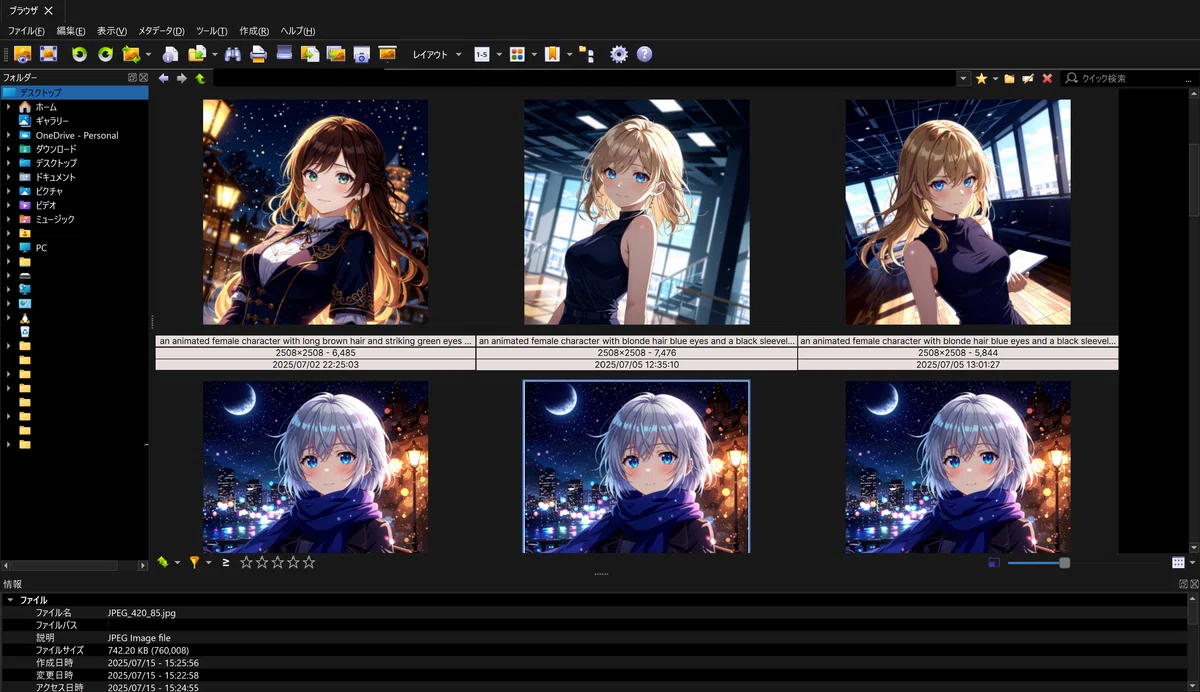Open the ヘルプ(H) menu

[297, 31]
